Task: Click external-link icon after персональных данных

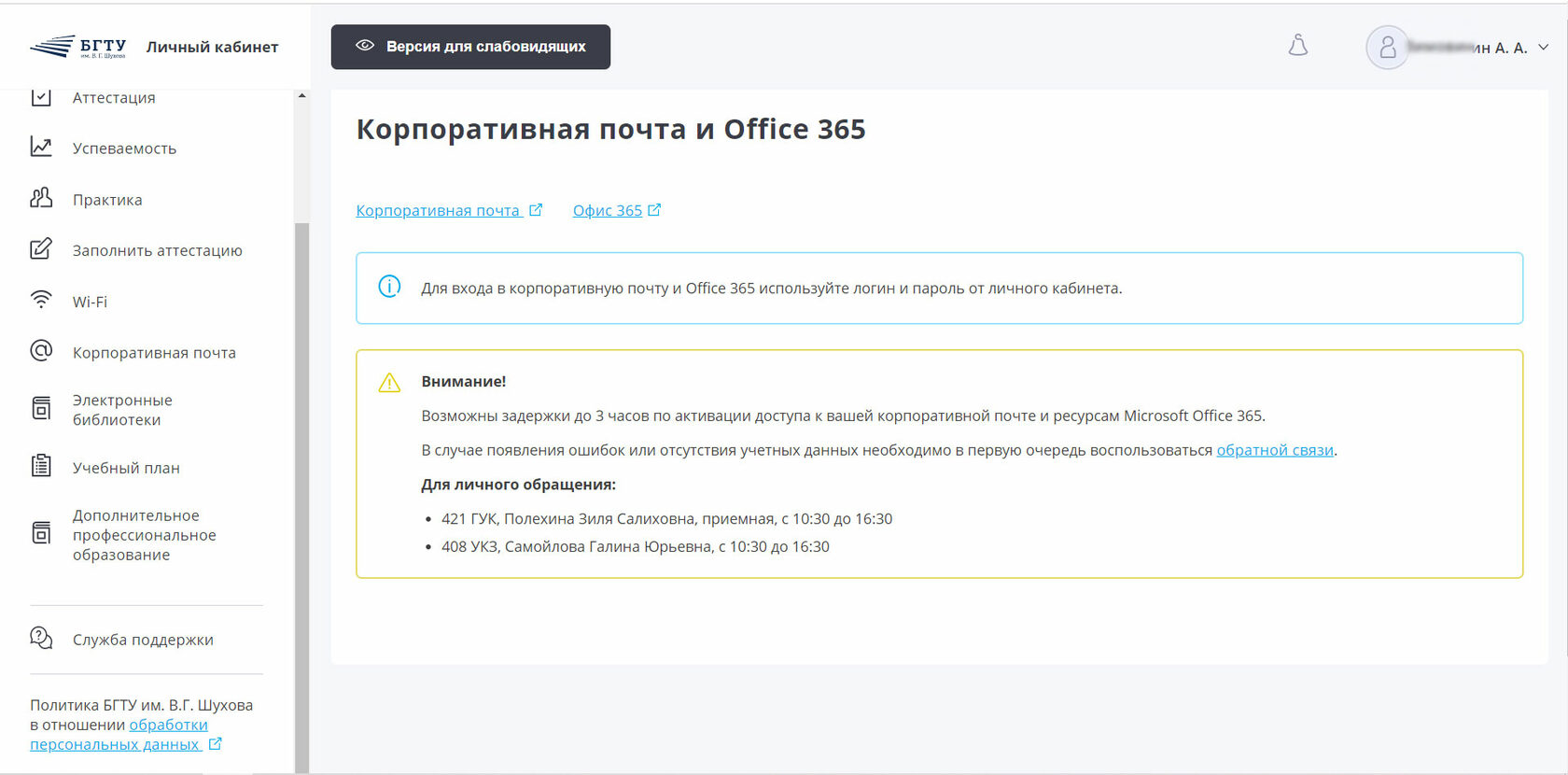Action: [x=216, y=744]
